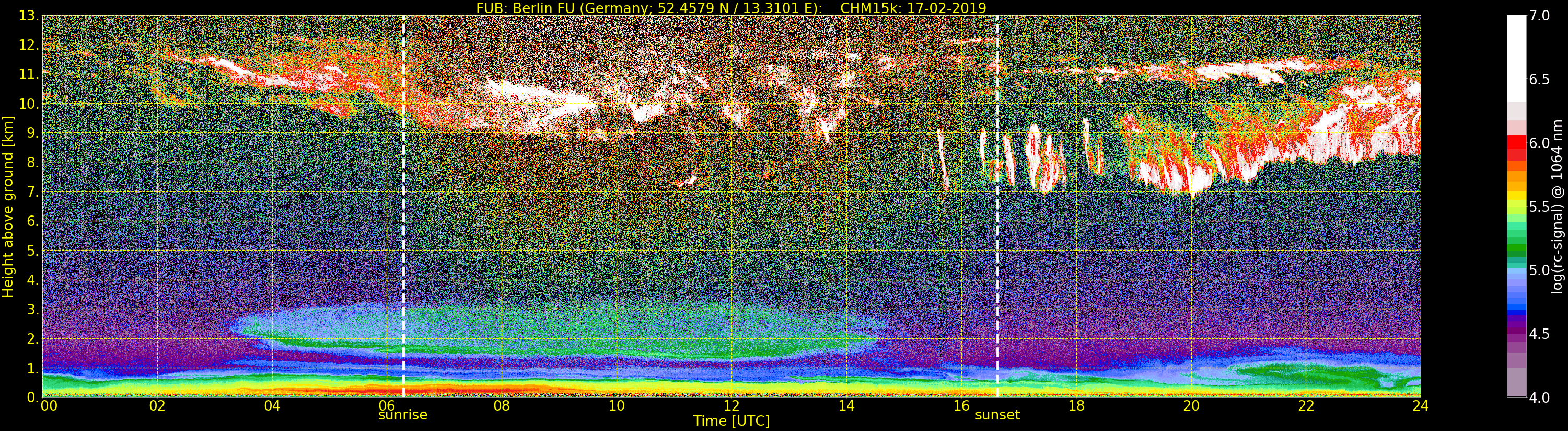Click the colorbar tick value 5.0
Image resolution: width=1568 pixels, height=431 pixels.
(1539, 270)
